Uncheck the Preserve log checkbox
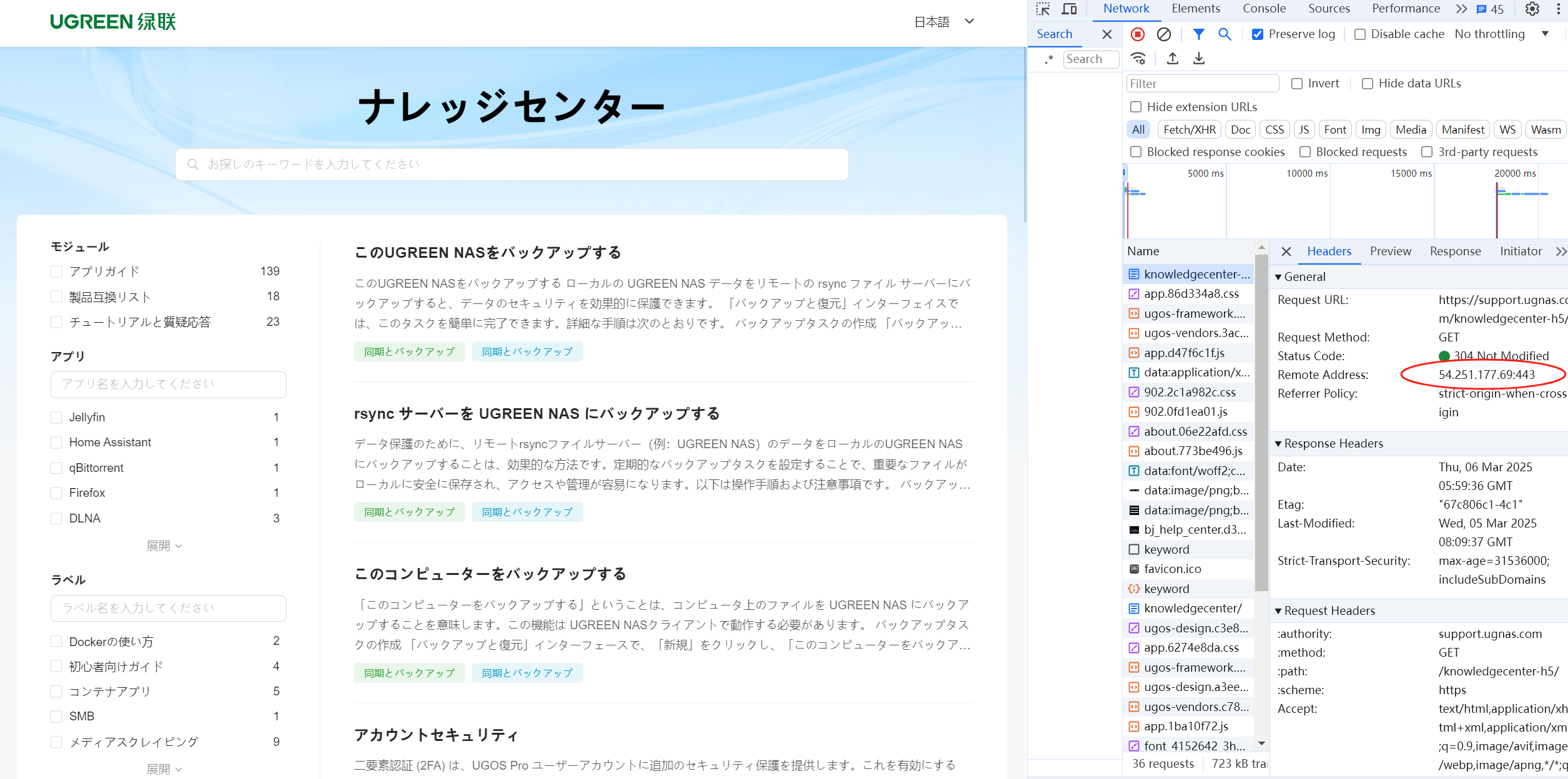Viewport: 1568px width, 779px height. pos(1258,34)
